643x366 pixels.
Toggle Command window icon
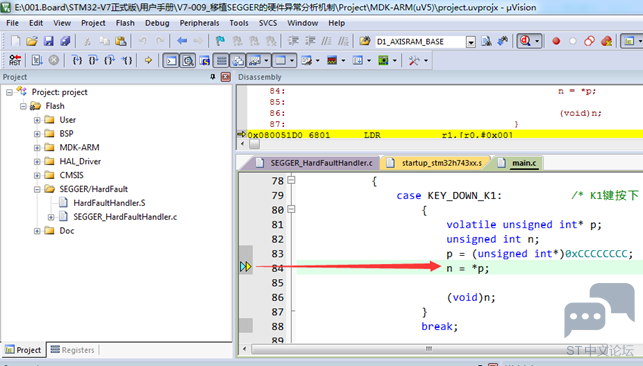pyautogui.click(x=171, y=61)
